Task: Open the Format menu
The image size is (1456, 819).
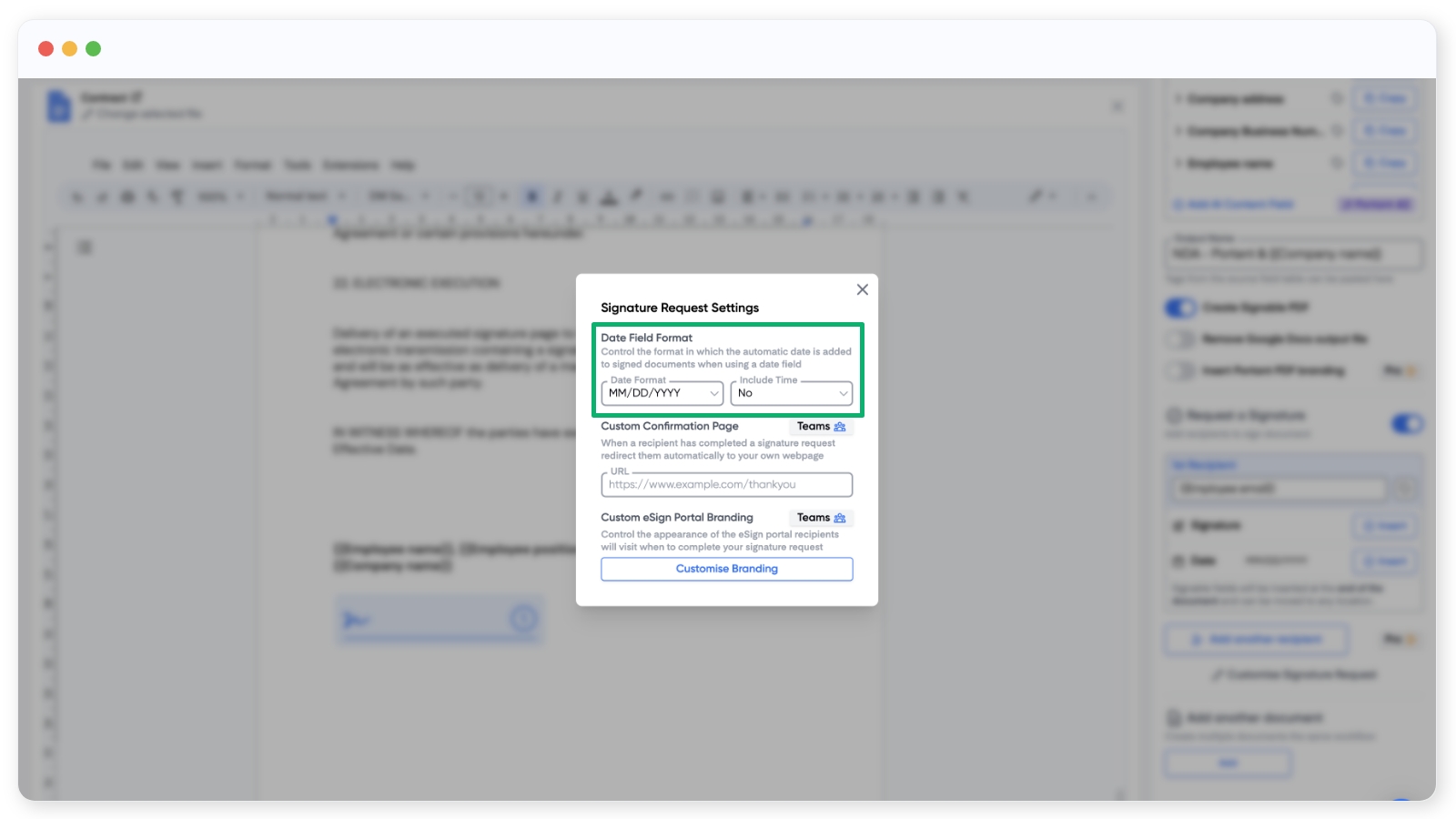Action: point(252,165)
